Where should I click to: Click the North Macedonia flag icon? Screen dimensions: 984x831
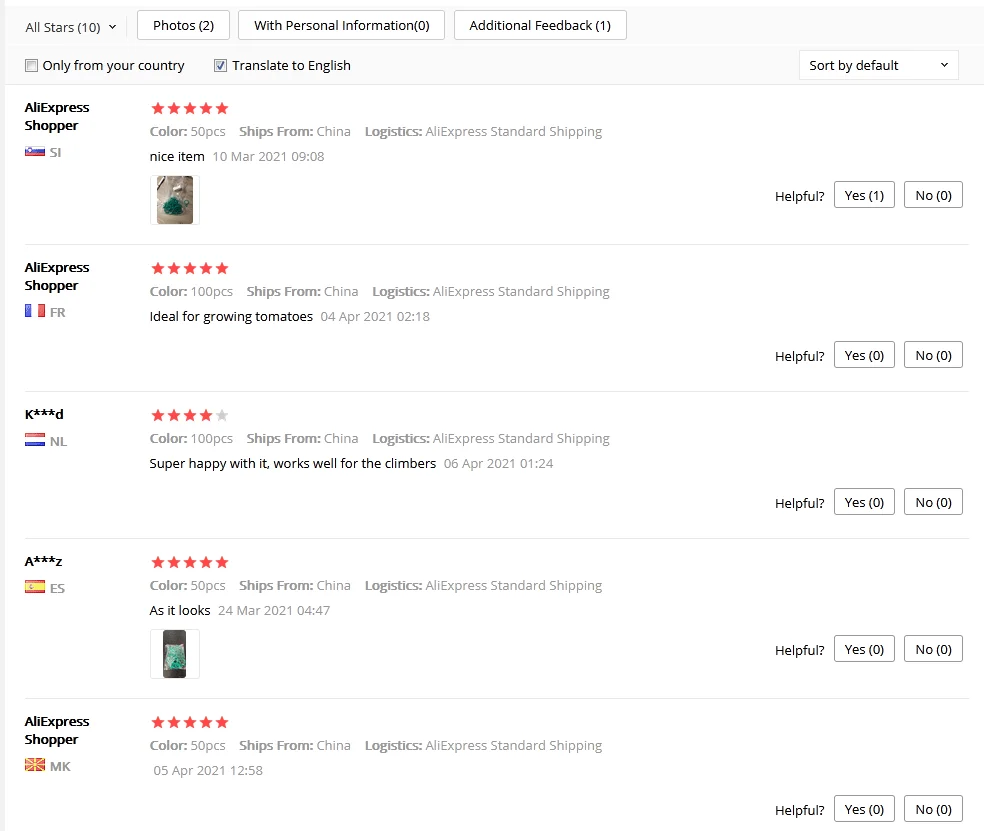(x=35, y=766)
